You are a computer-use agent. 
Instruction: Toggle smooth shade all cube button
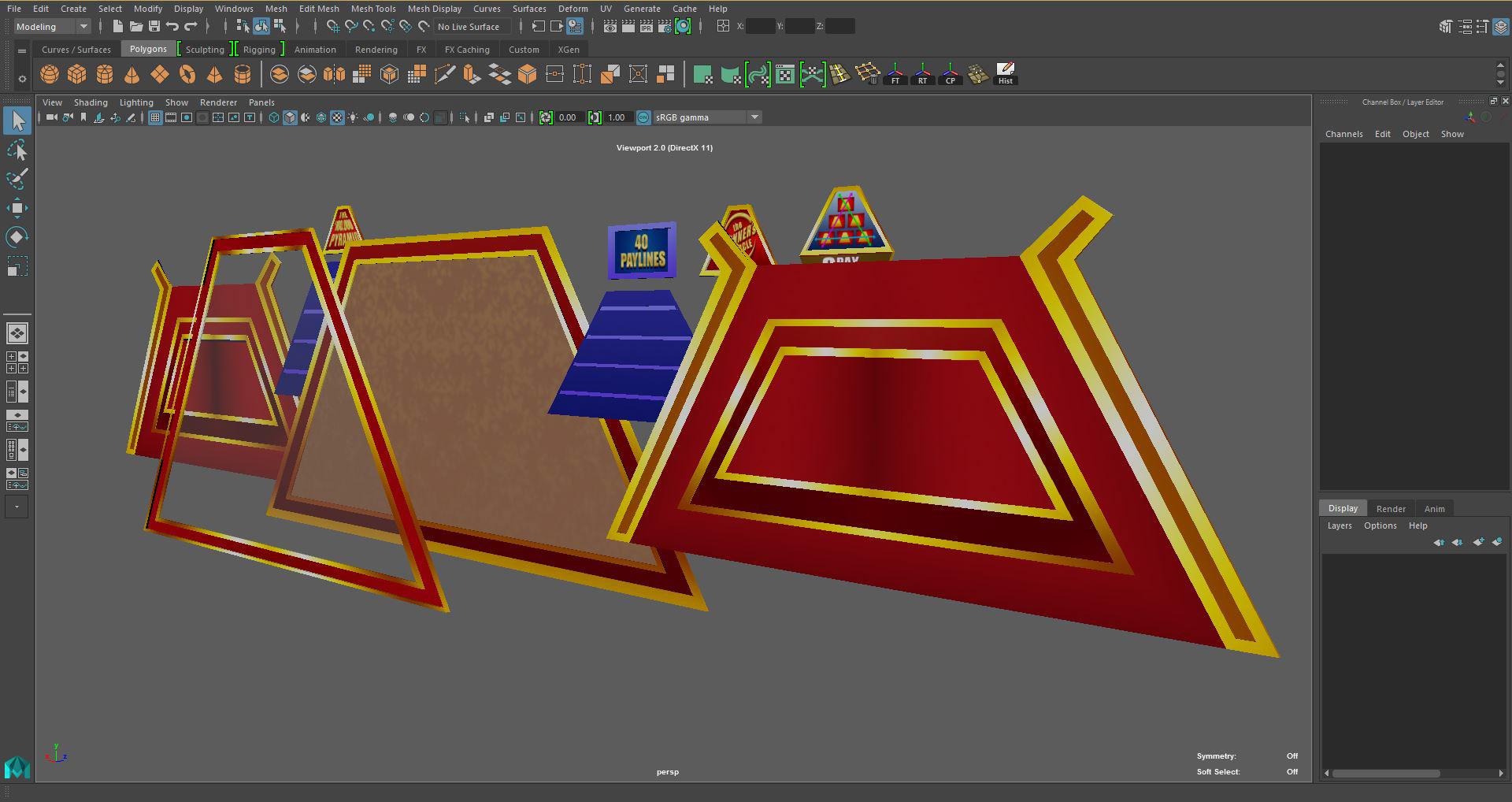290,117
